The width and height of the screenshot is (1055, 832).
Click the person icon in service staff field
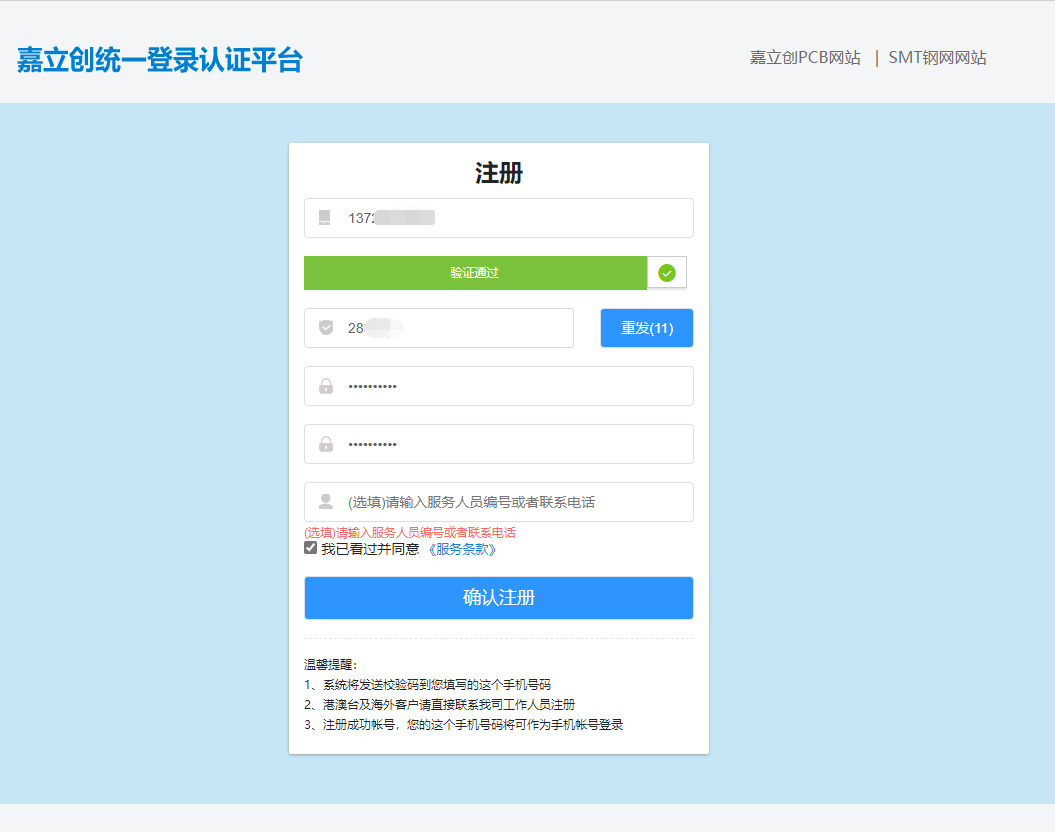tap(326, 502)
